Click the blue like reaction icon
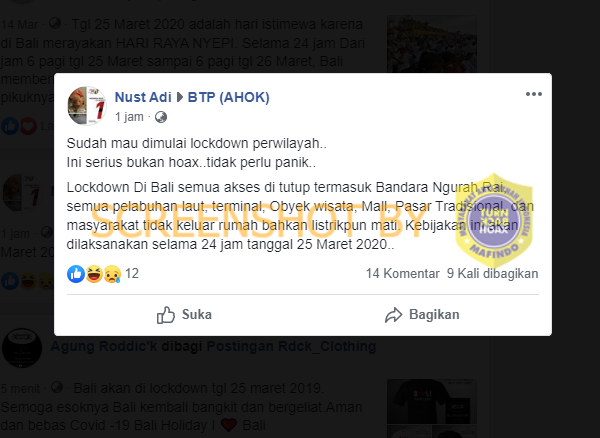Viewport: 600px width, 438px height. tap(76, 274)
